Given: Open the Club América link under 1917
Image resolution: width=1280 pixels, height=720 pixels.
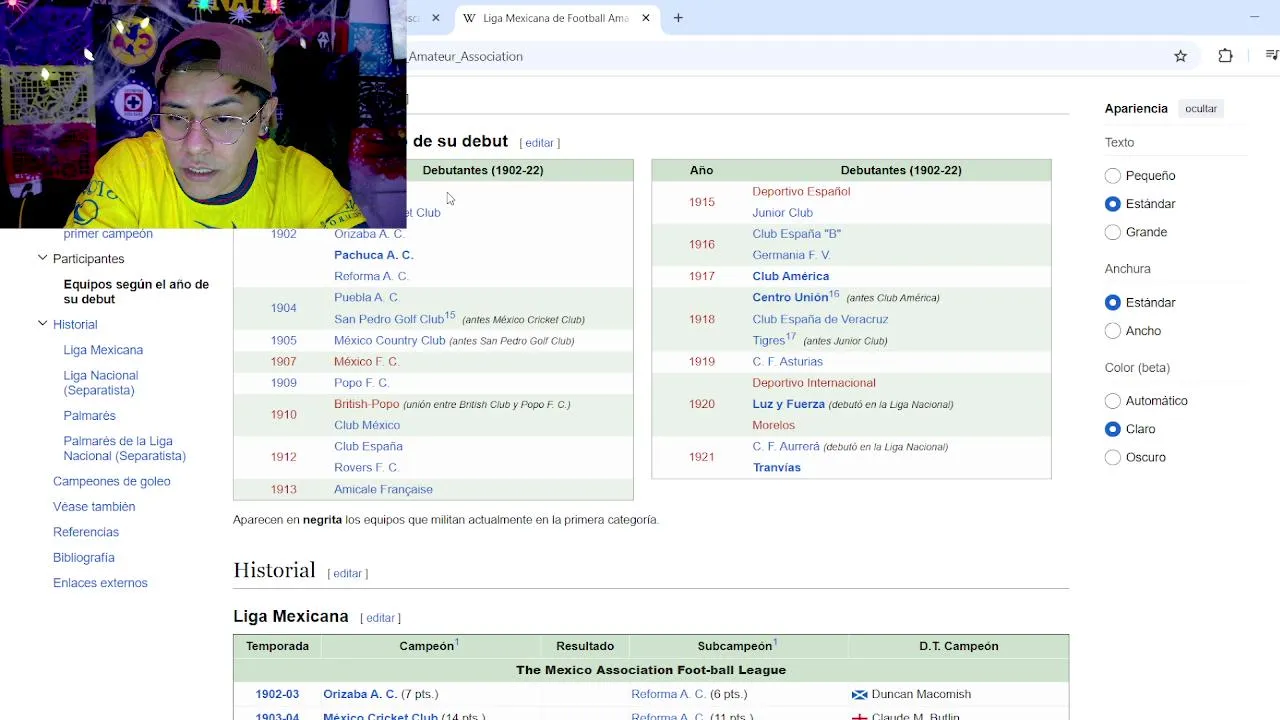Looking at the screenshot, I should [x=790, y=276].
